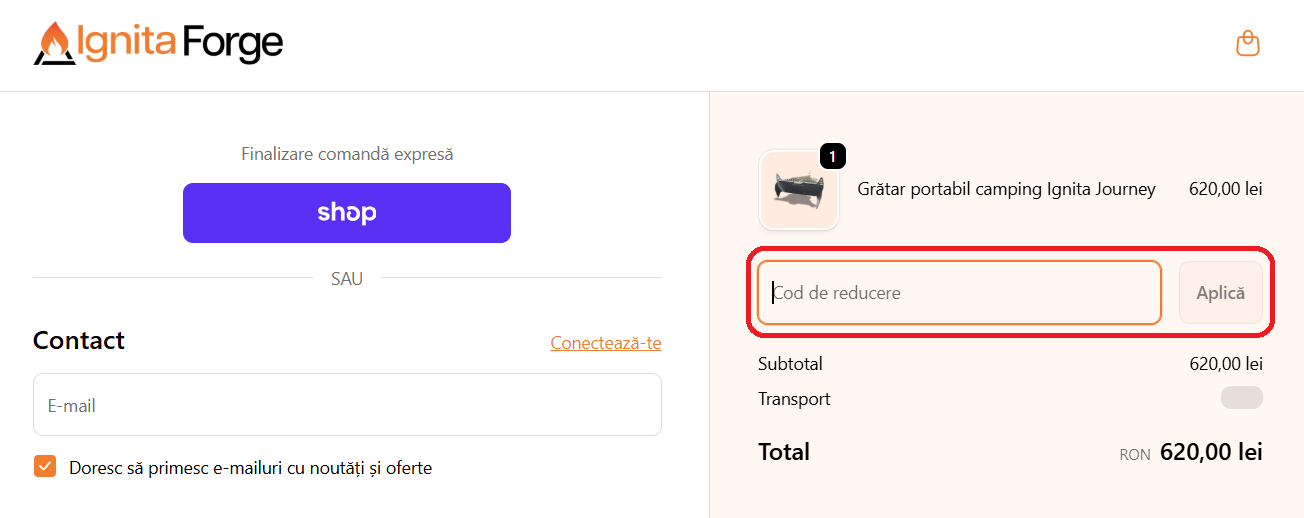
Task: Click the Contact section heading
Action: click(x=79, y=340)
